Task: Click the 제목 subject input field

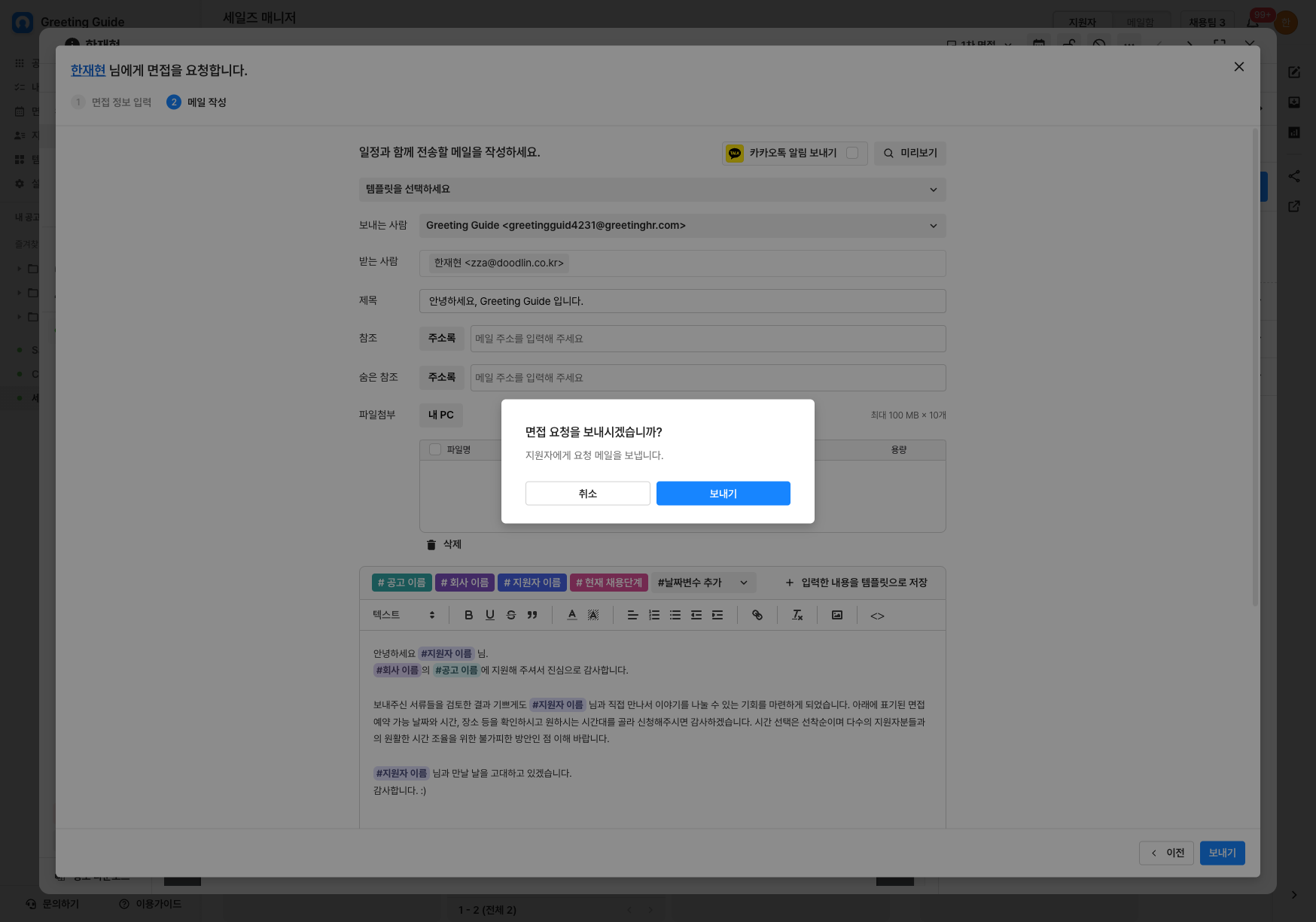Action: point(682,301)
